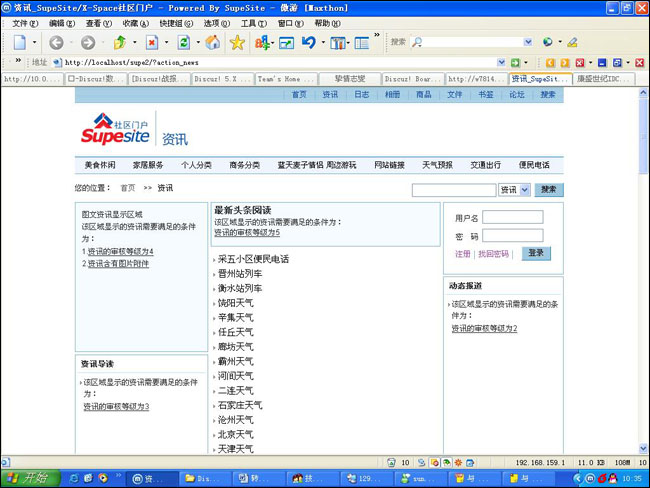Click the green Go arrow beside the address bar
The height and width of the screenshot is (488, 650).
[515, 63]
